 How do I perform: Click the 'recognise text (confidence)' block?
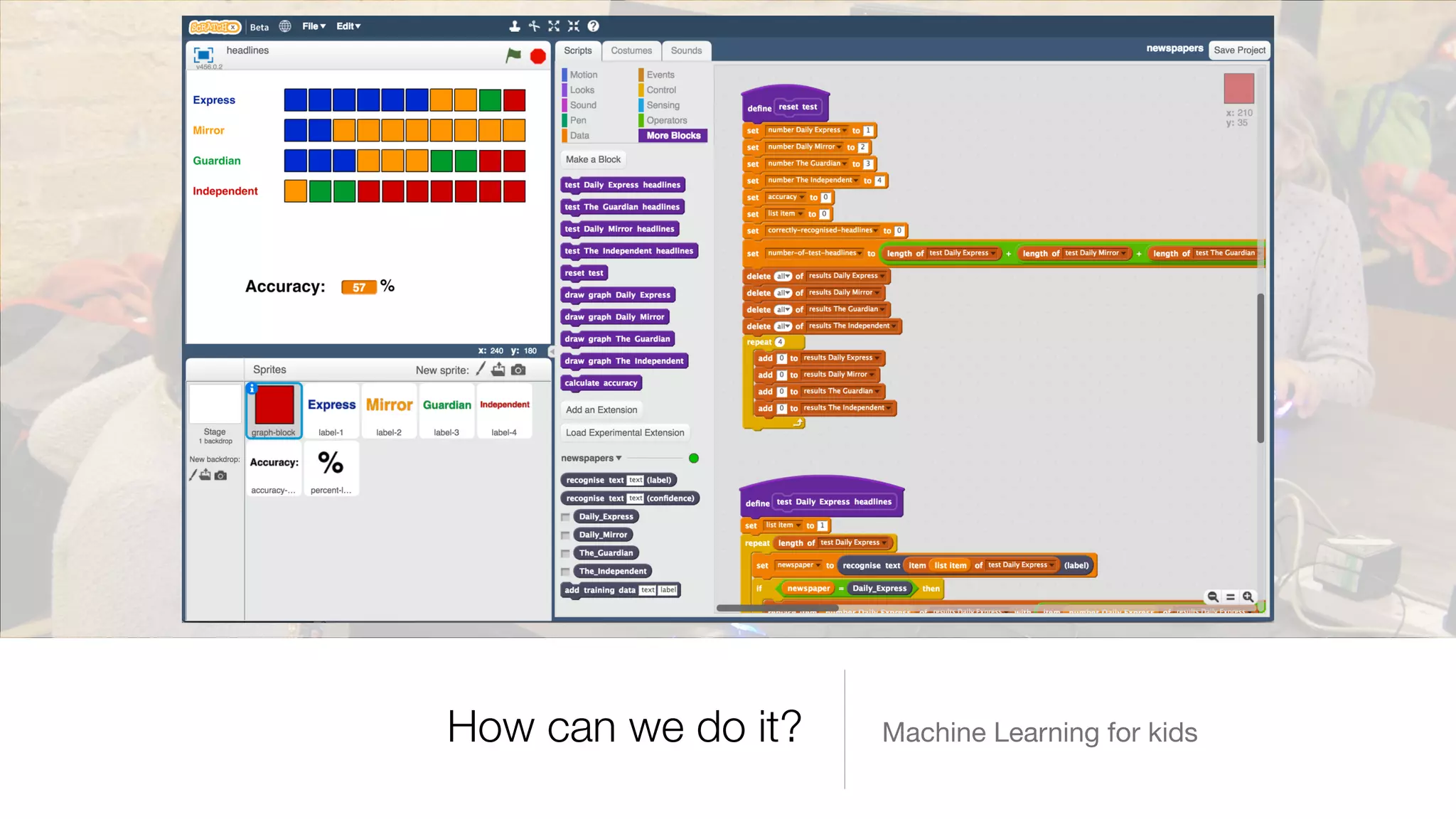tap(630, 498)
